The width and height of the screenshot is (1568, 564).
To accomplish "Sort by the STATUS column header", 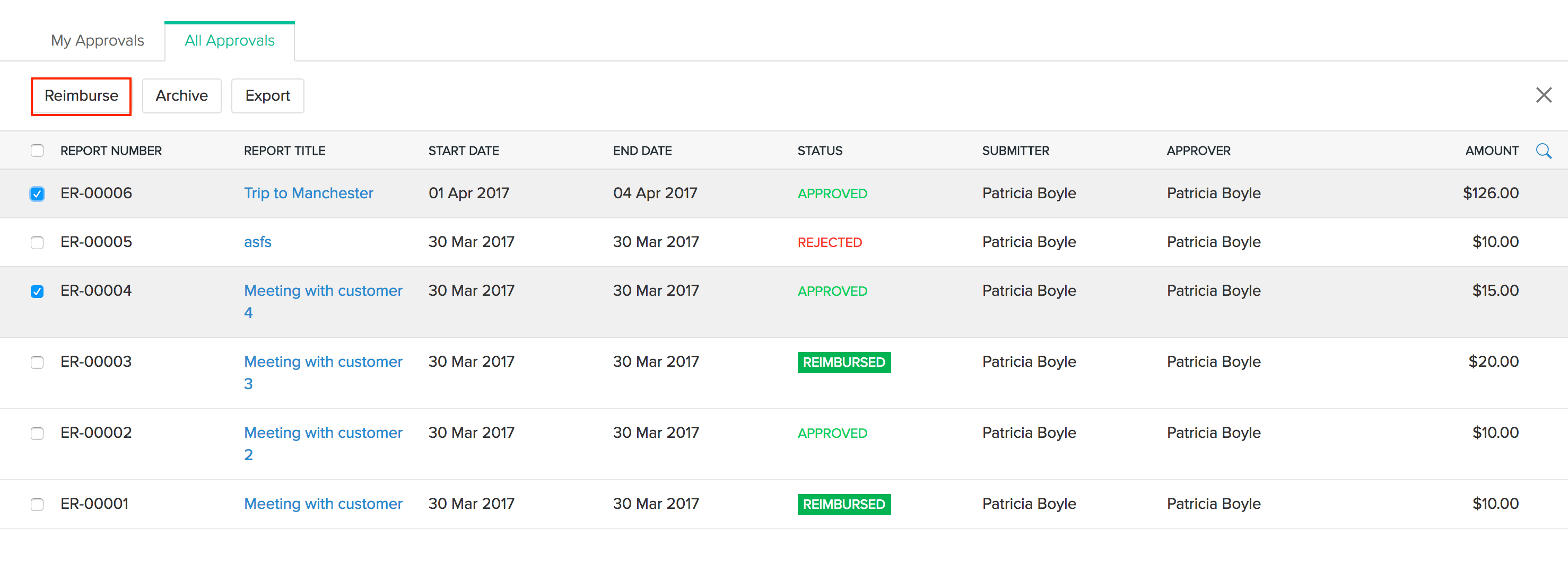I will pyautogui.click(x=820, y=151).
